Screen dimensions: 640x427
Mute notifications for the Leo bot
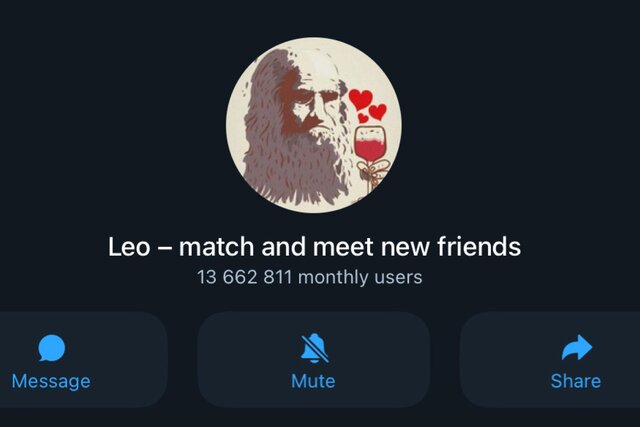point(313,360)
